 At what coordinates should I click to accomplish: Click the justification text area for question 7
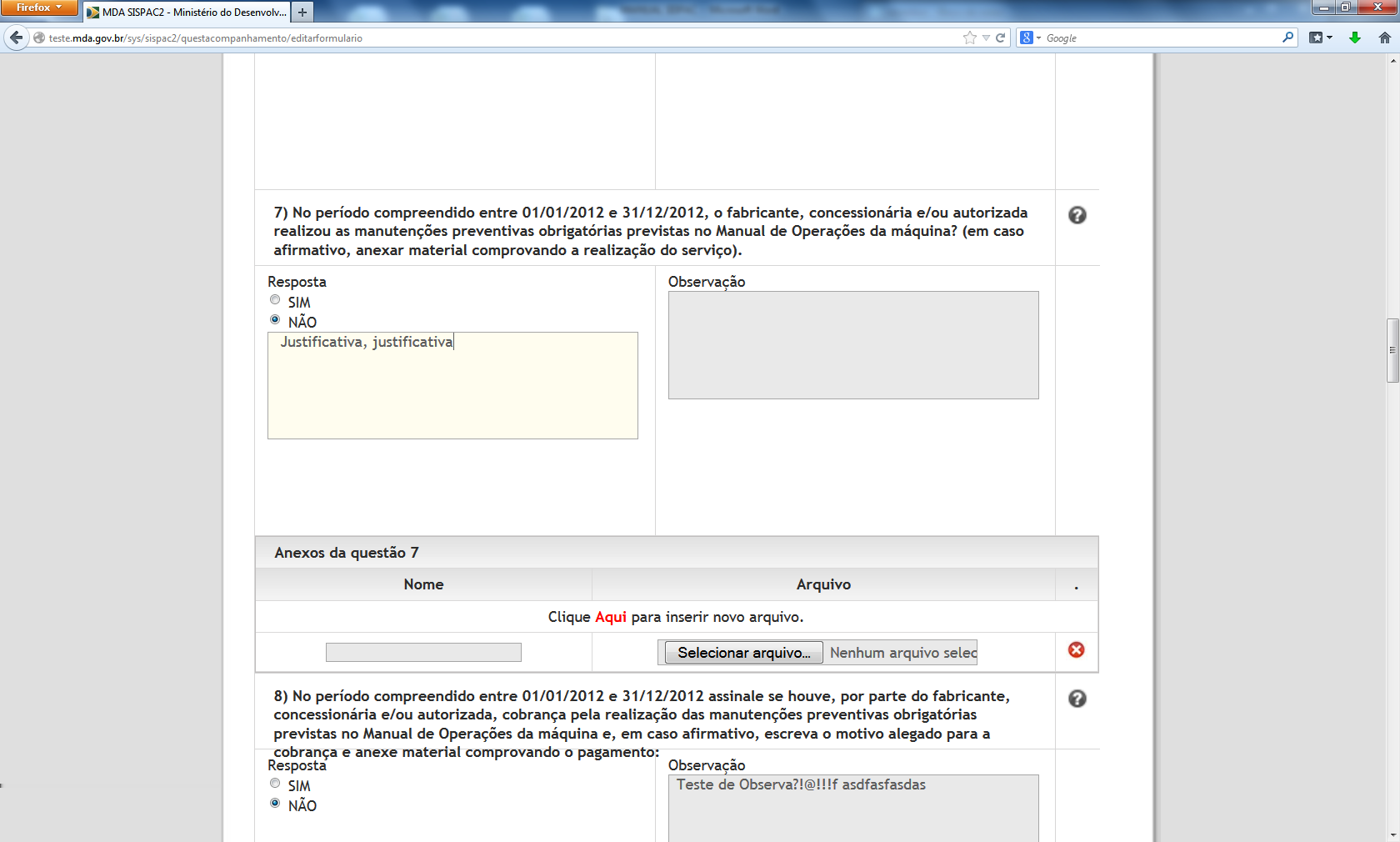[x=452, y=386]
